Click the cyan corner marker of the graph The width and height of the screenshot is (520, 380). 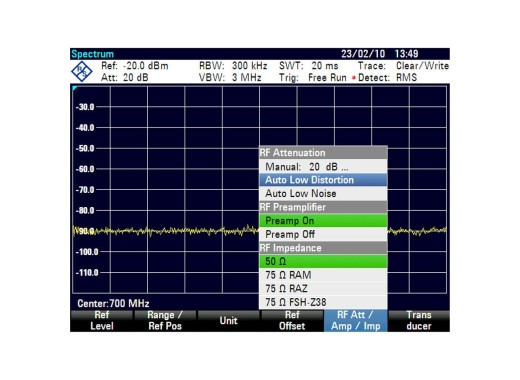(x=75, y=88)
